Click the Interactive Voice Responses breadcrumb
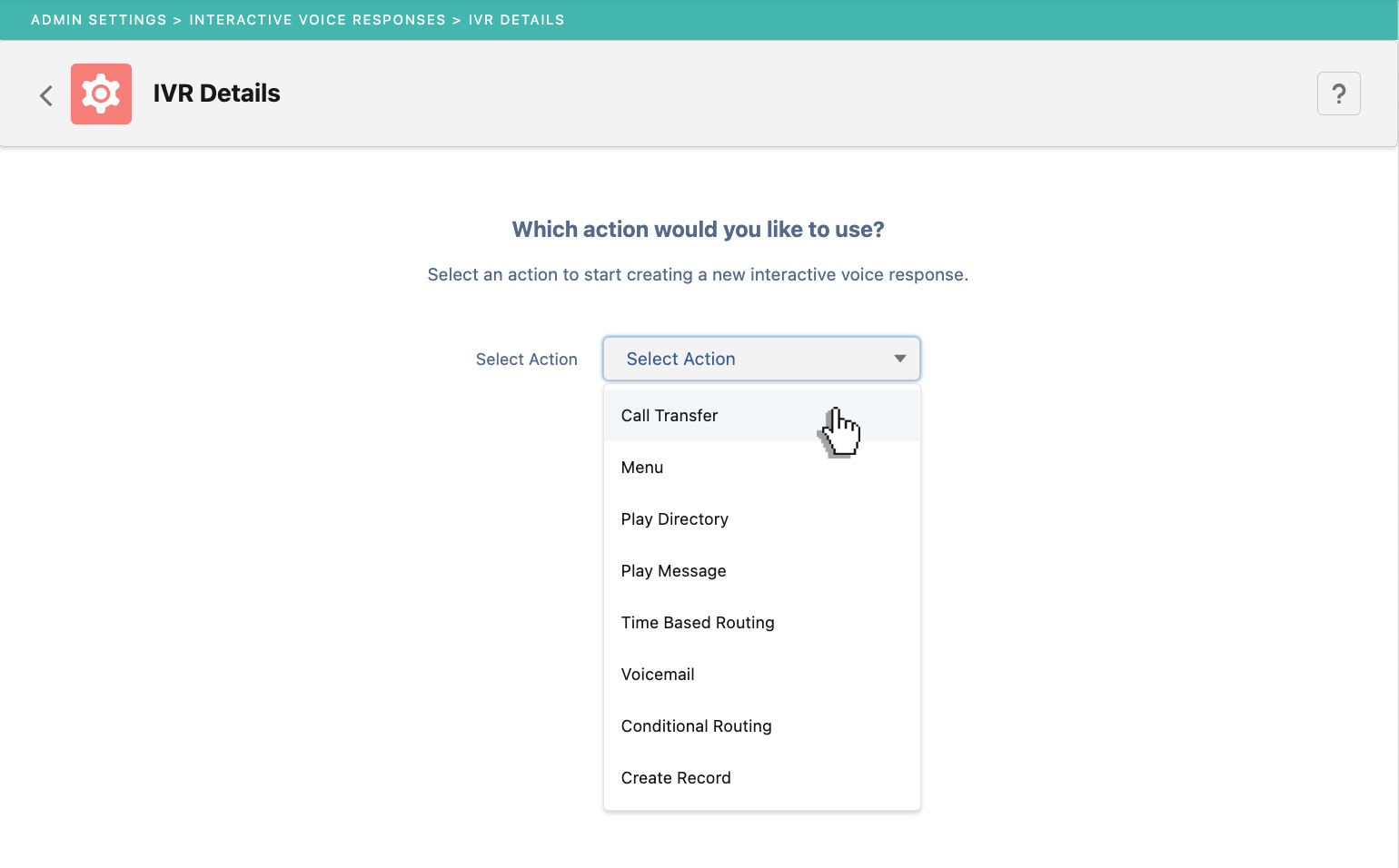 pyautogui.click(x=317, y=19)
